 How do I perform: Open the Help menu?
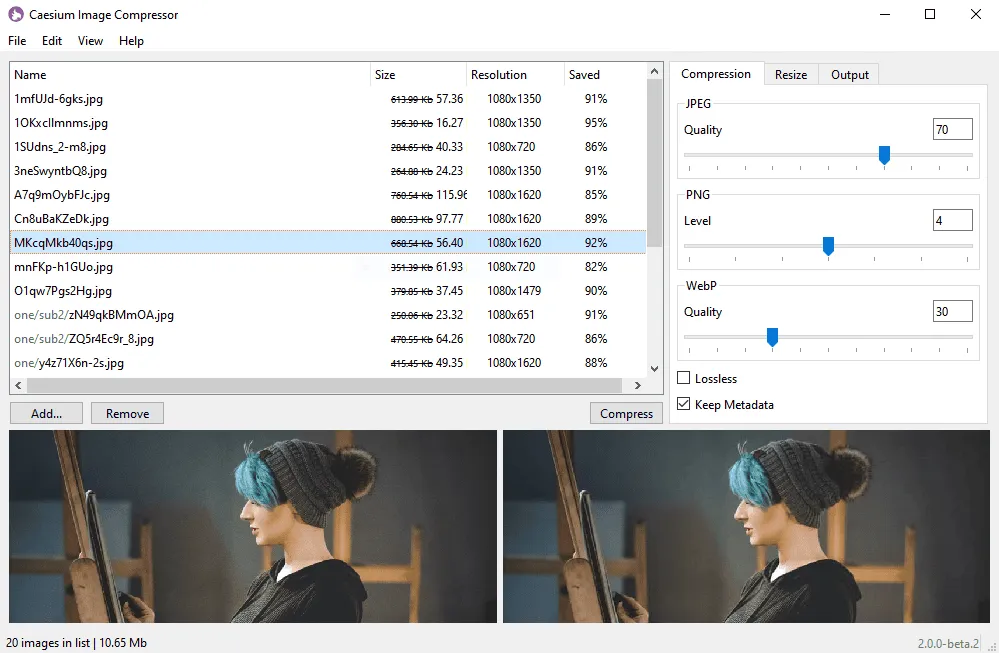[131, 41]
